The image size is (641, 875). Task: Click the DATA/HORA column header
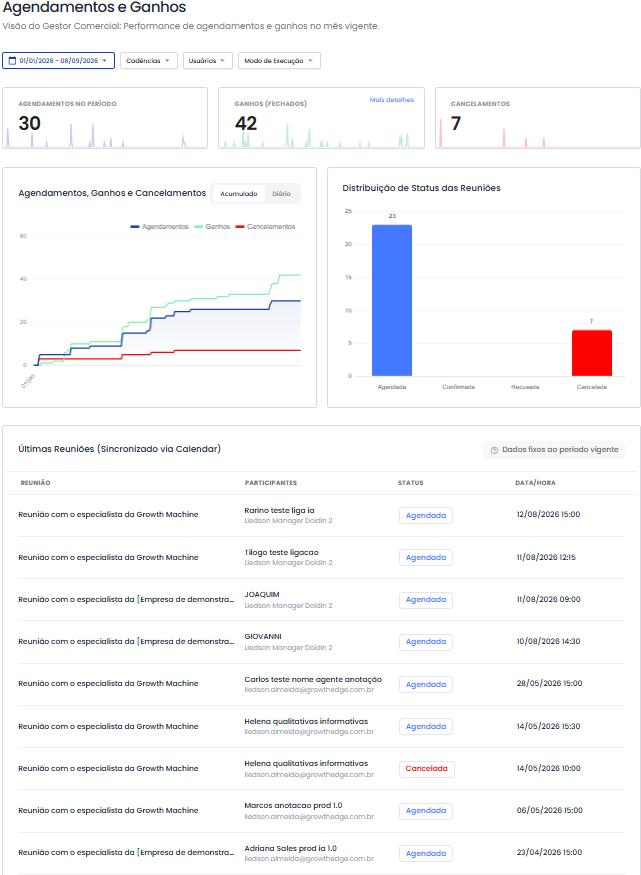(535, 483)
